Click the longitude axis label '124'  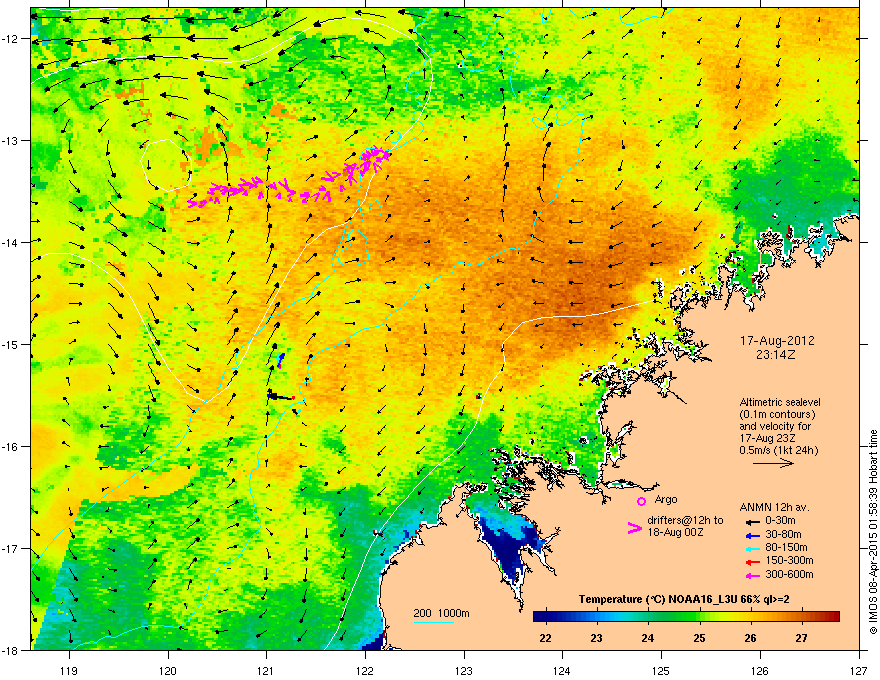[562, 670]
